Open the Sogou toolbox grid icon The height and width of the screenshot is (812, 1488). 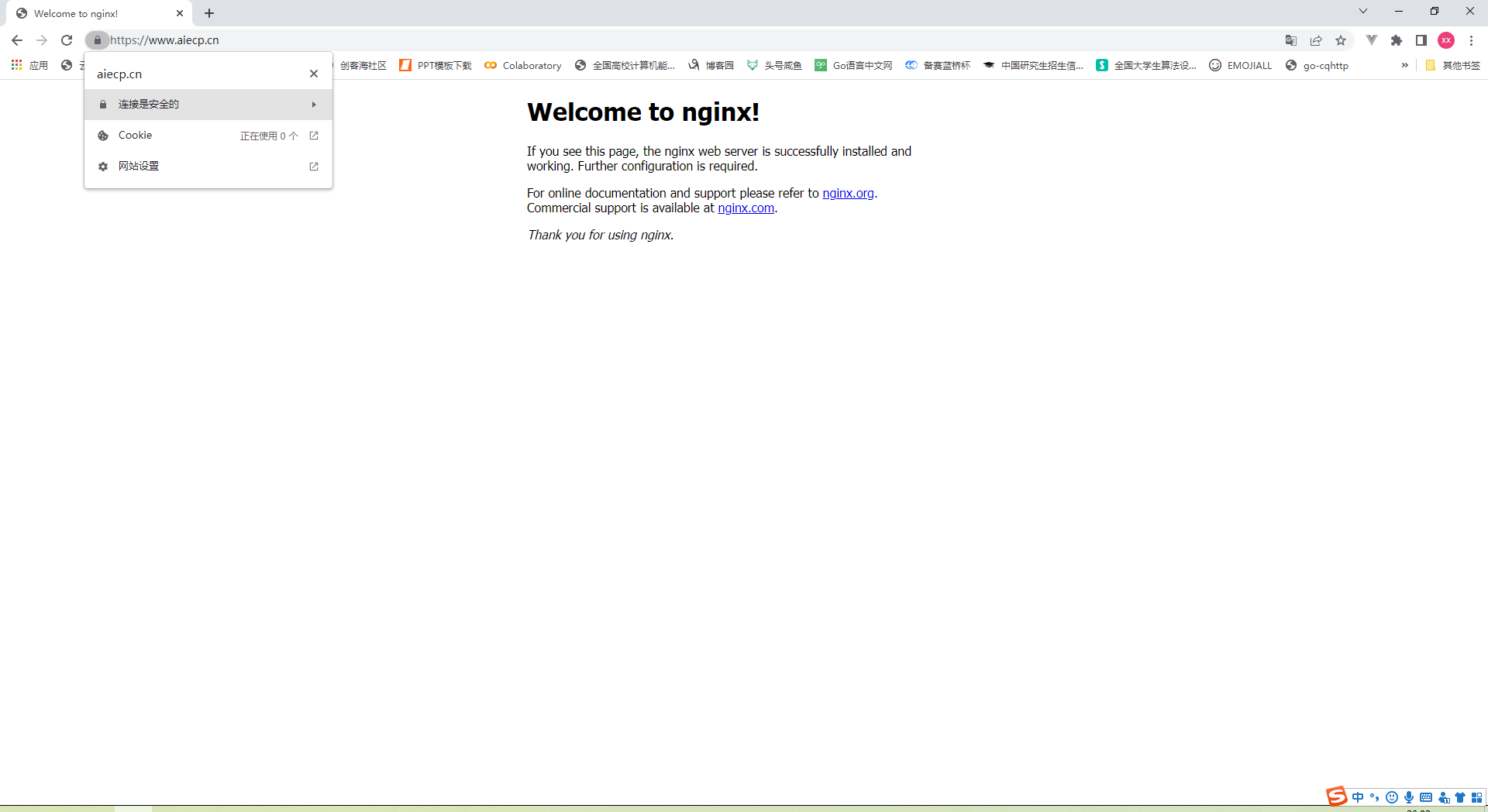[1476, 797]
